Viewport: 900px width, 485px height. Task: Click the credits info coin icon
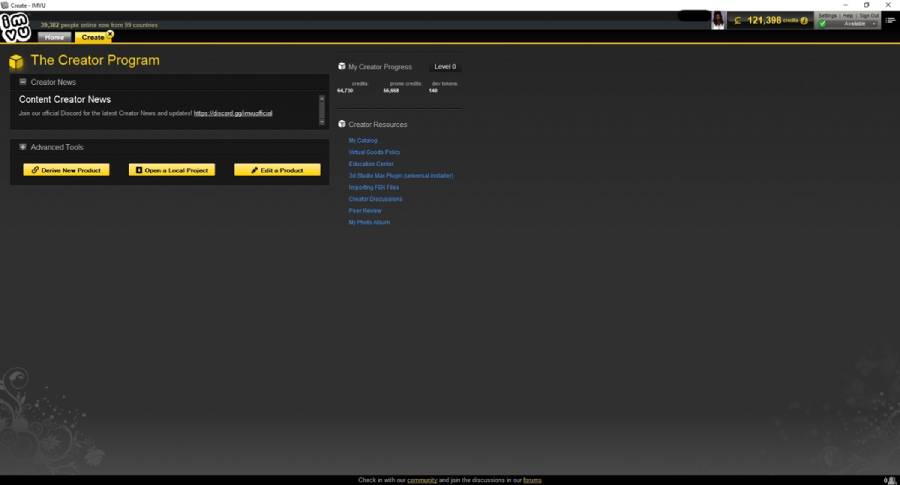pyautogui.click(x=804, y=21)
